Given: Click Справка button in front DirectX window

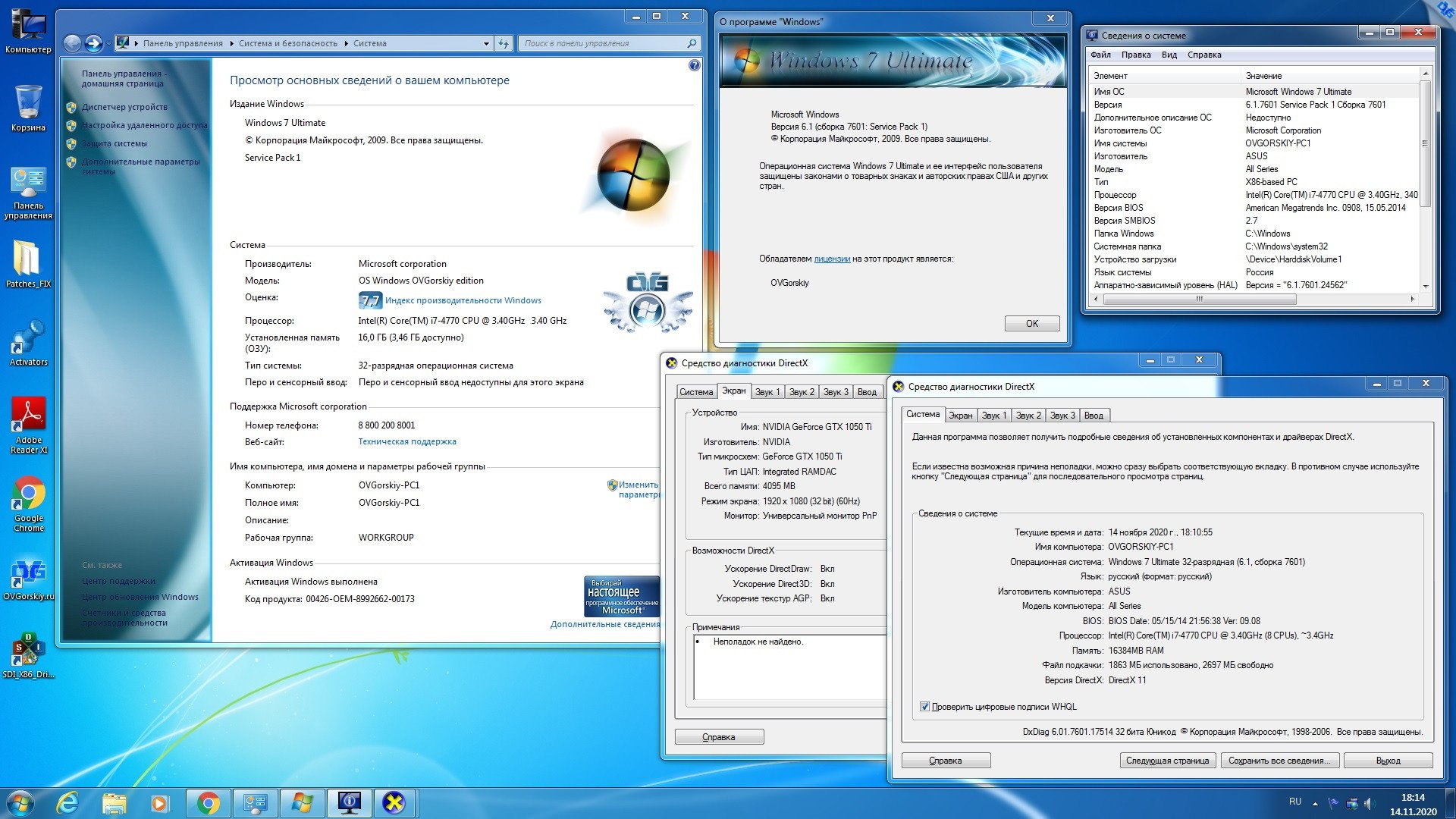Looking at the screenshot, I should [x=946, y=761].
